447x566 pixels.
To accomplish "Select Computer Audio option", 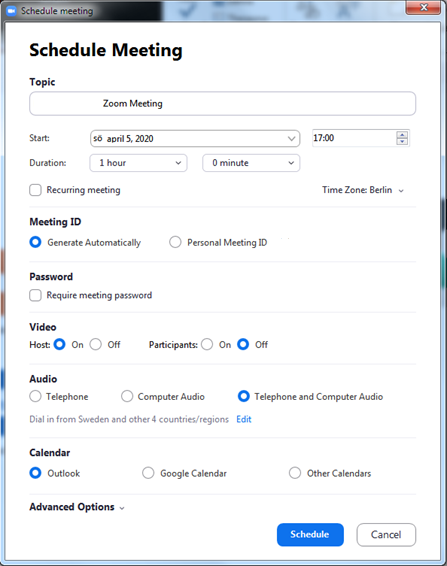I will [127, 396].
